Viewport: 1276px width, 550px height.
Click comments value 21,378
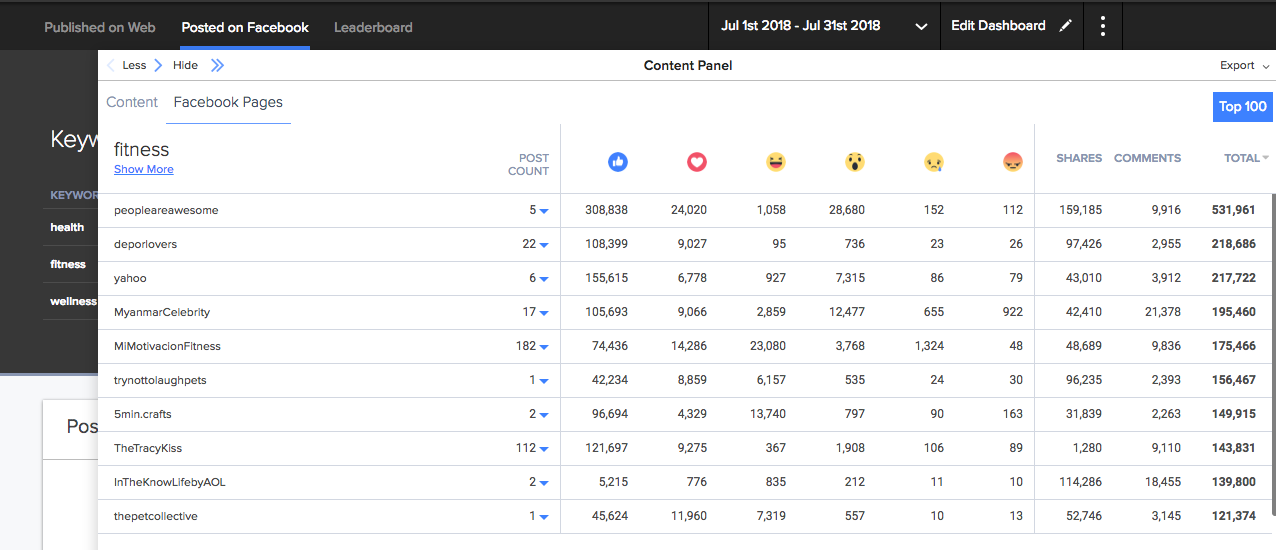[1163, 313]
